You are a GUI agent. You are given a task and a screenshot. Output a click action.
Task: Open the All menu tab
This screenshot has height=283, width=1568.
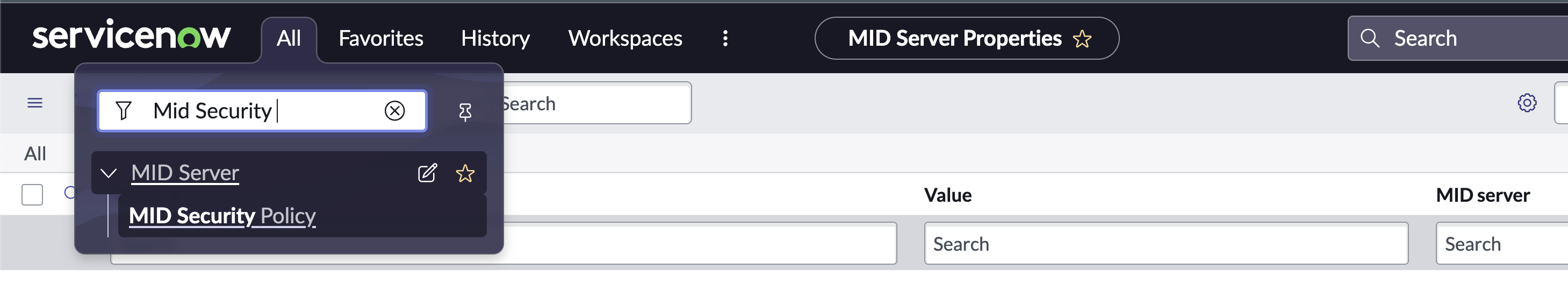289,38
